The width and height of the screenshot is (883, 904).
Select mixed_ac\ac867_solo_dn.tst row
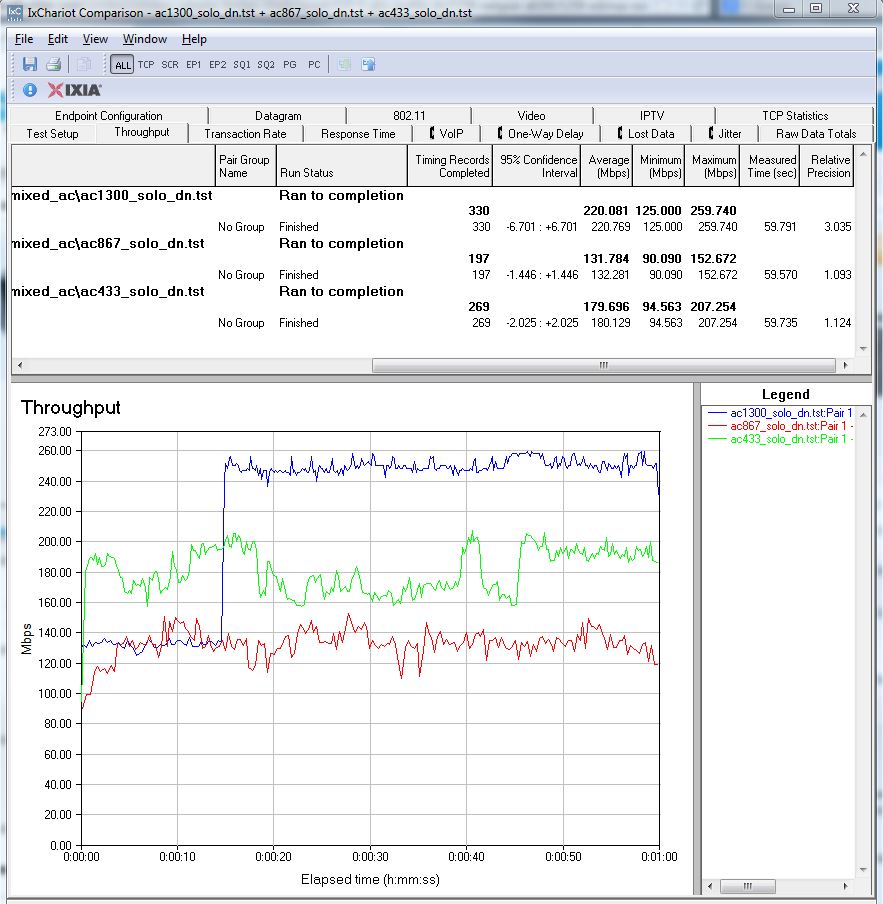coord(432,243)
